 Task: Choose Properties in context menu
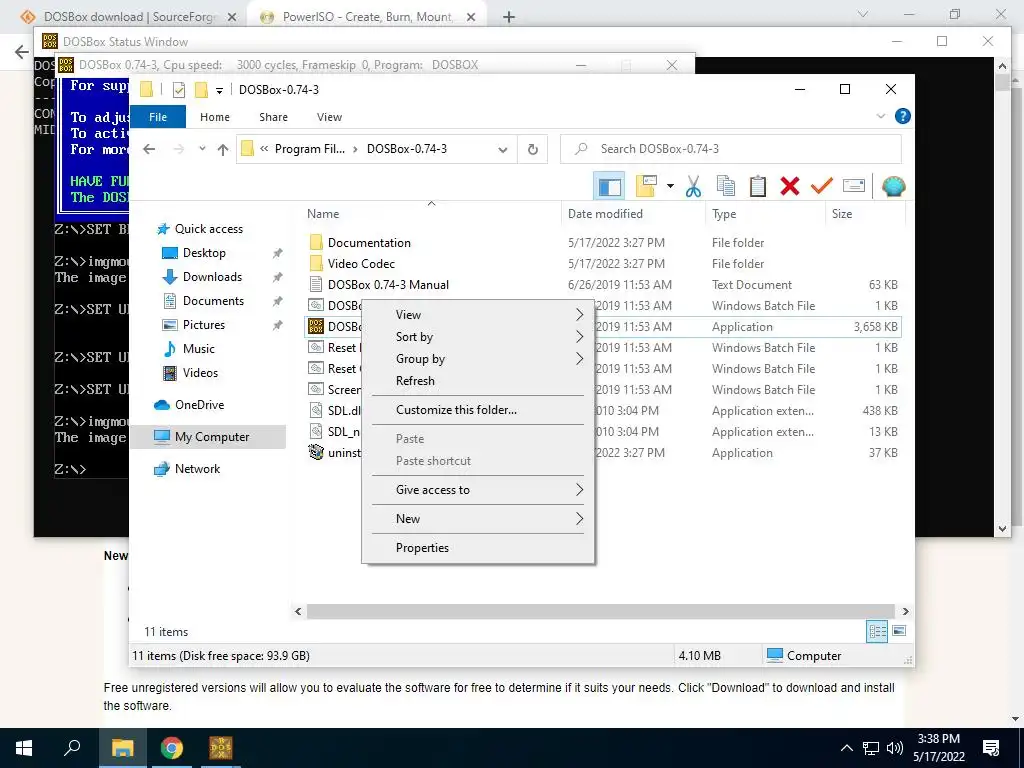(x=478, y=548)
